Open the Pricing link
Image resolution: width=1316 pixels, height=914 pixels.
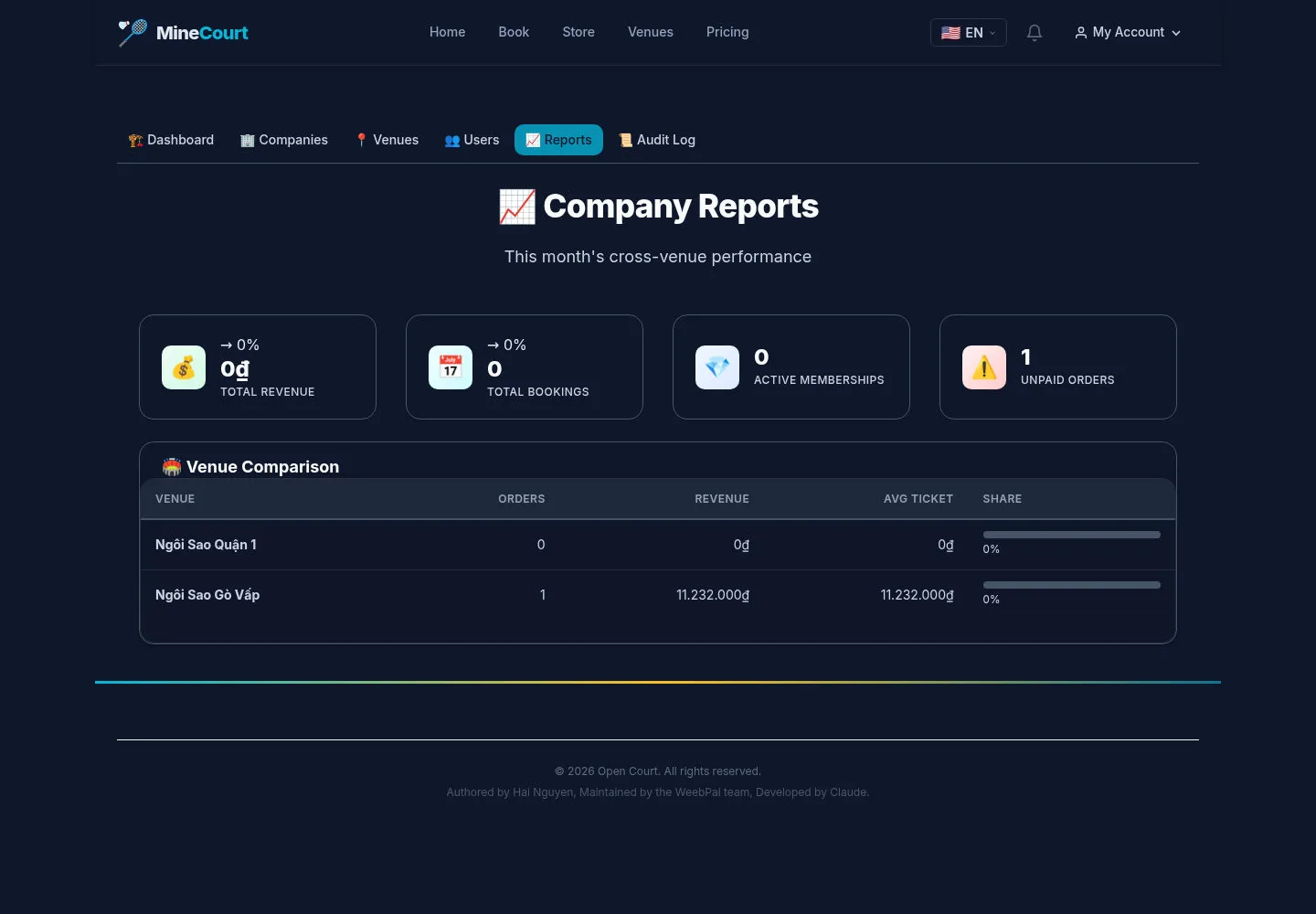click(727, 32)
